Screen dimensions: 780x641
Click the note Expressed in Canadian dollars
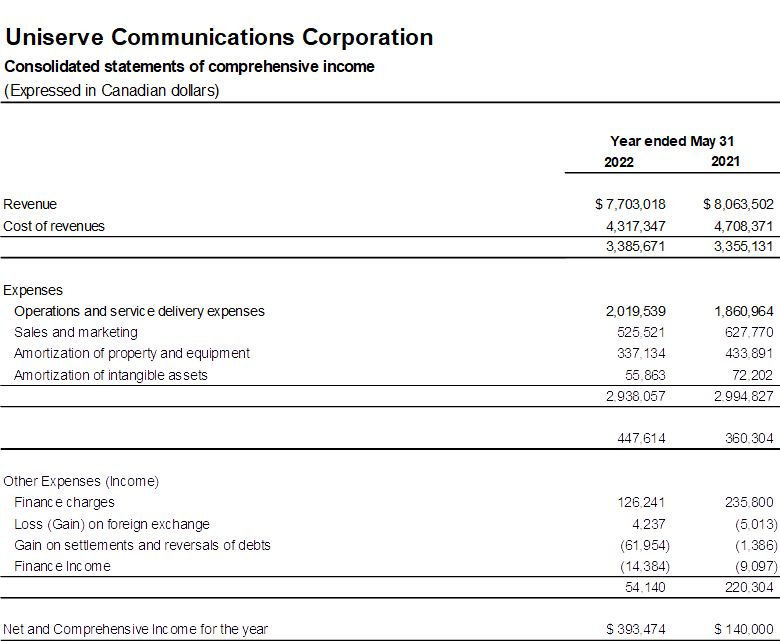coord(111,91)
